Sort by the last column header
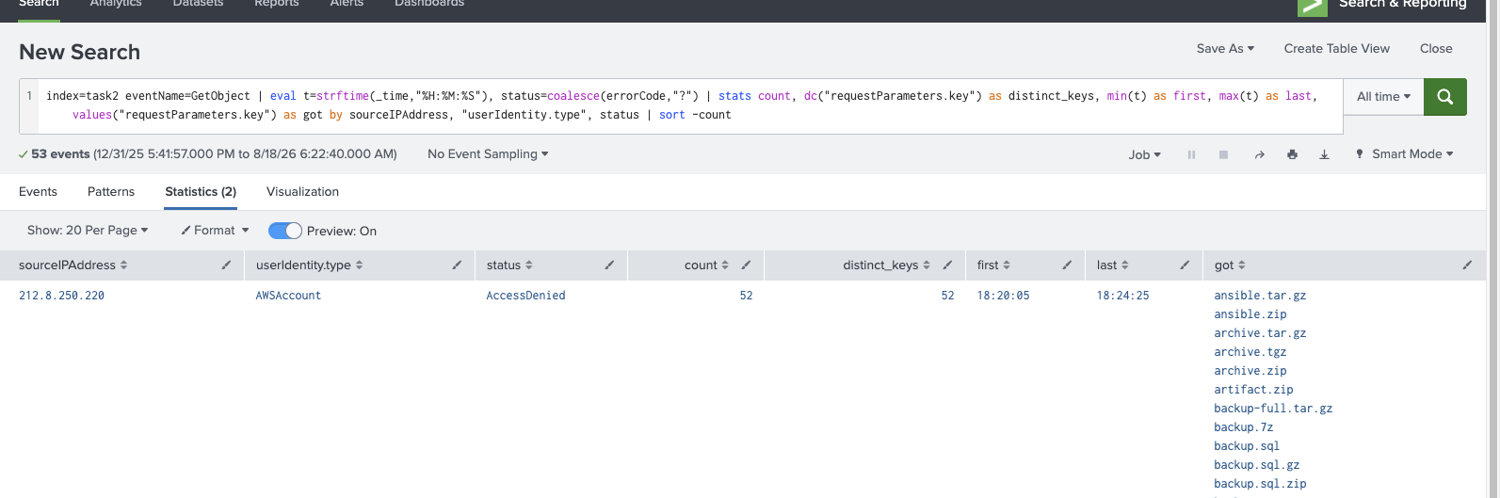 (1112, 265)
